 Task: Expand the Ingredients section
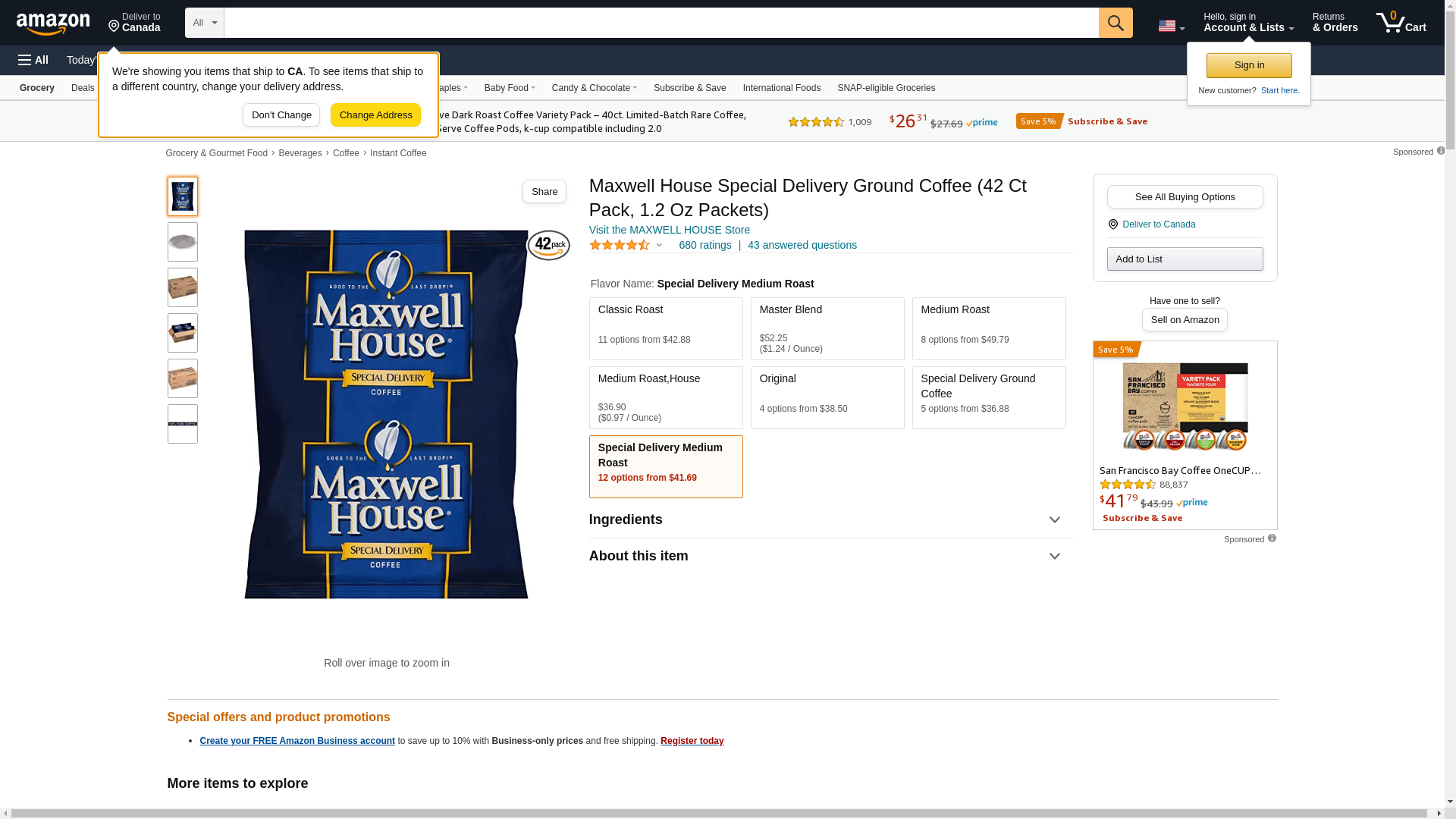[x=830, y=520]
